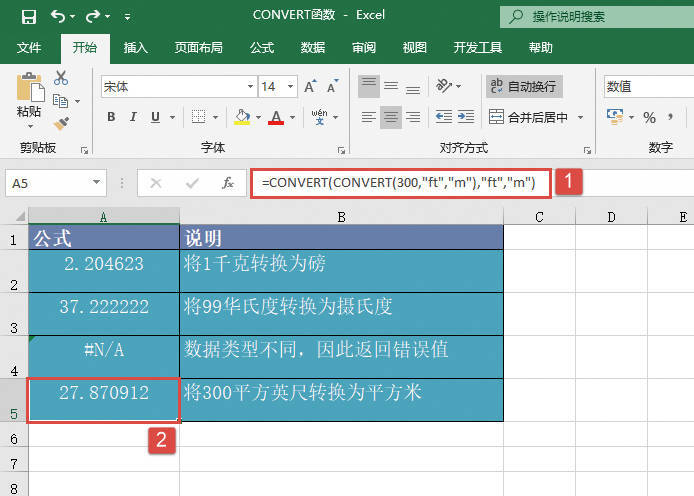Toggle bold formatting
Image resolution: width=694 pixels, height=496 pixels.
111,118
